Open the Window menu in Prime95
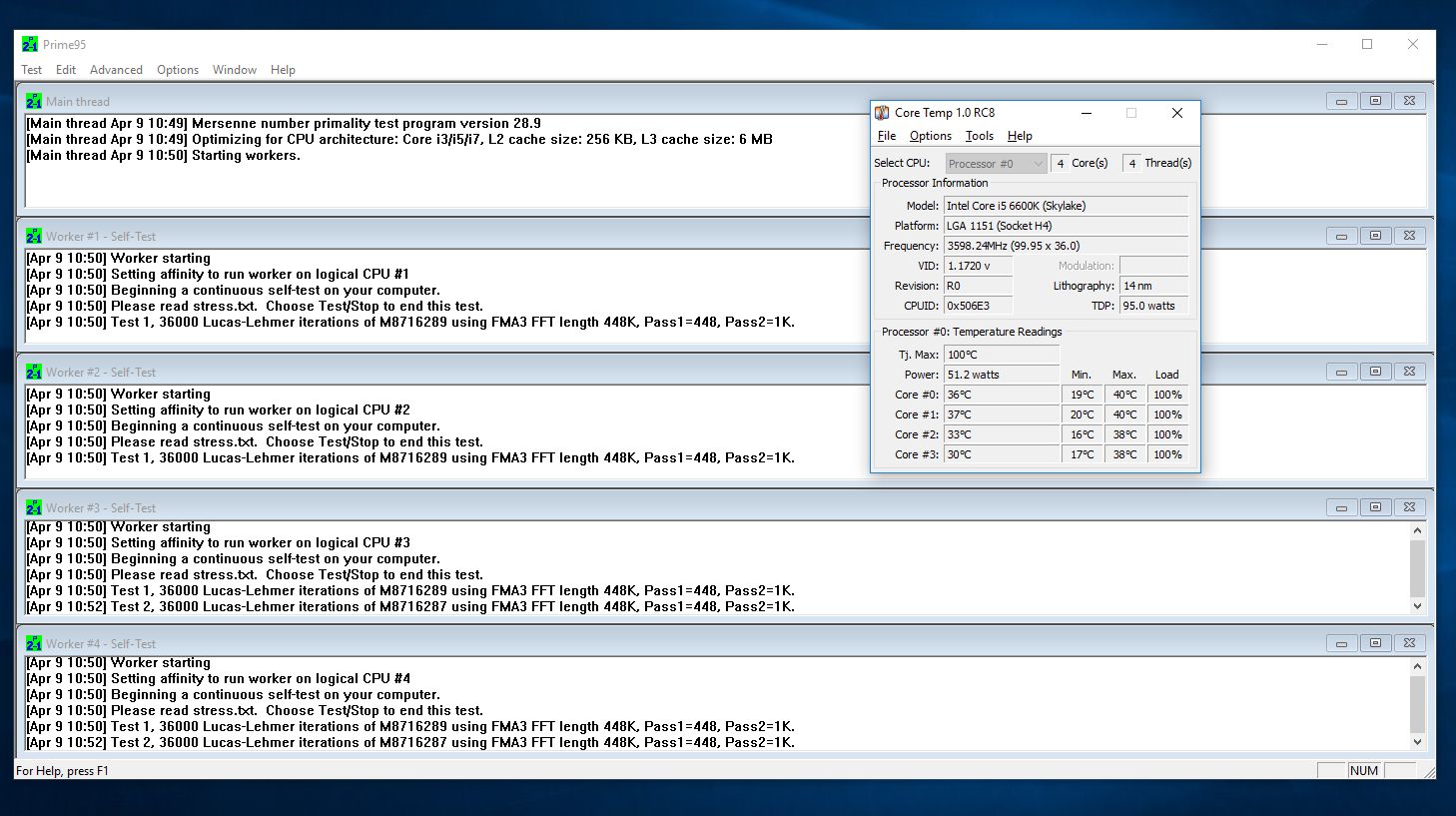The image size is (1456, 816). (235, 70)
